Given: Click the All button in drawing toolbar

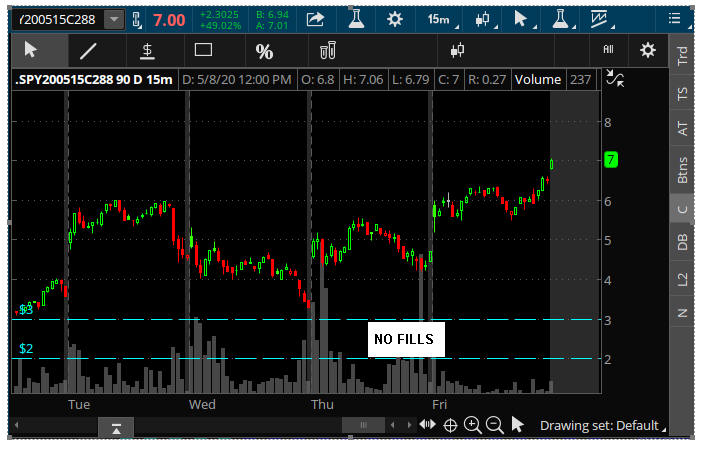Looking at the screenshot, I should tap(608, 49).
